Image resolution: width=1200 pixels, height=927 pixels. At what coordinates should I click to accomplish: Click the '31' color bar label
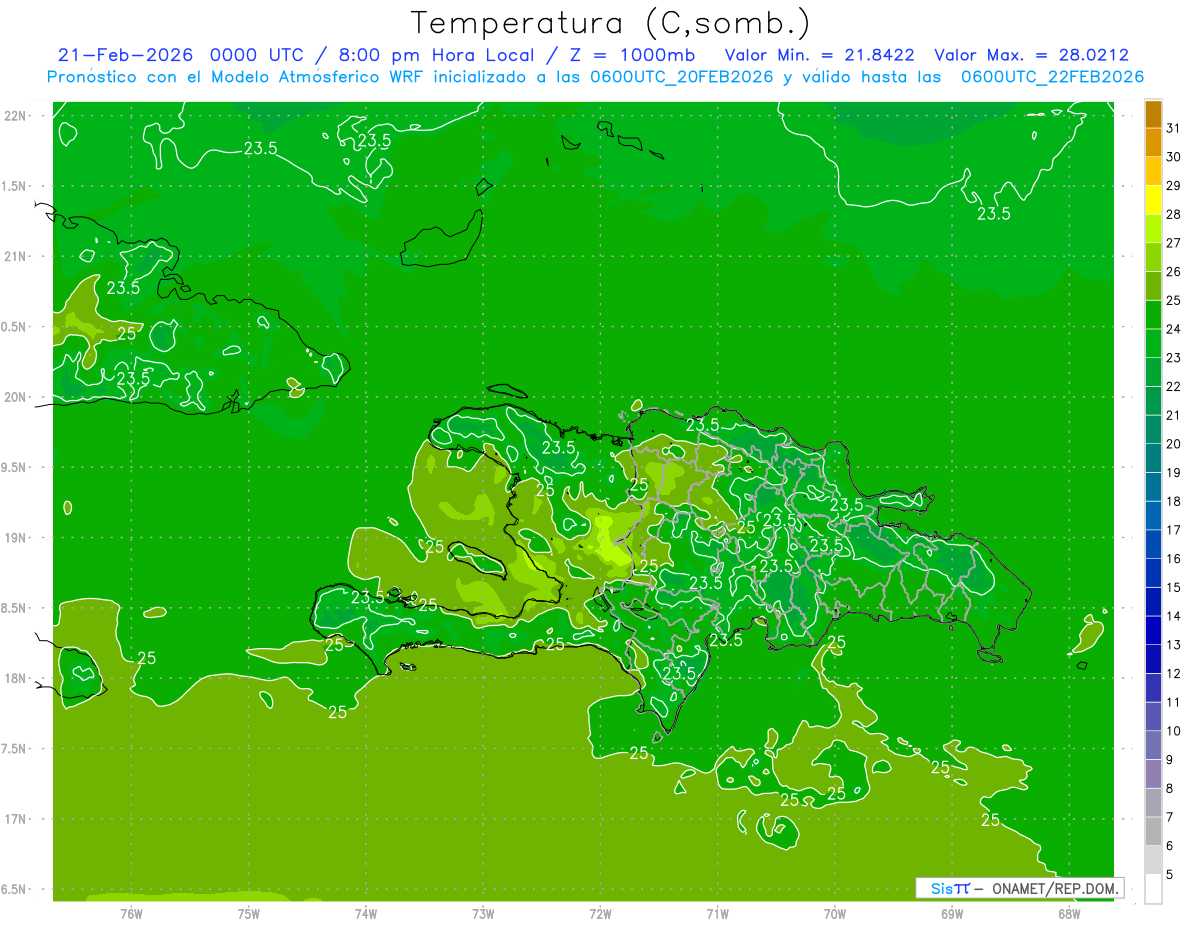[1174, 128]
